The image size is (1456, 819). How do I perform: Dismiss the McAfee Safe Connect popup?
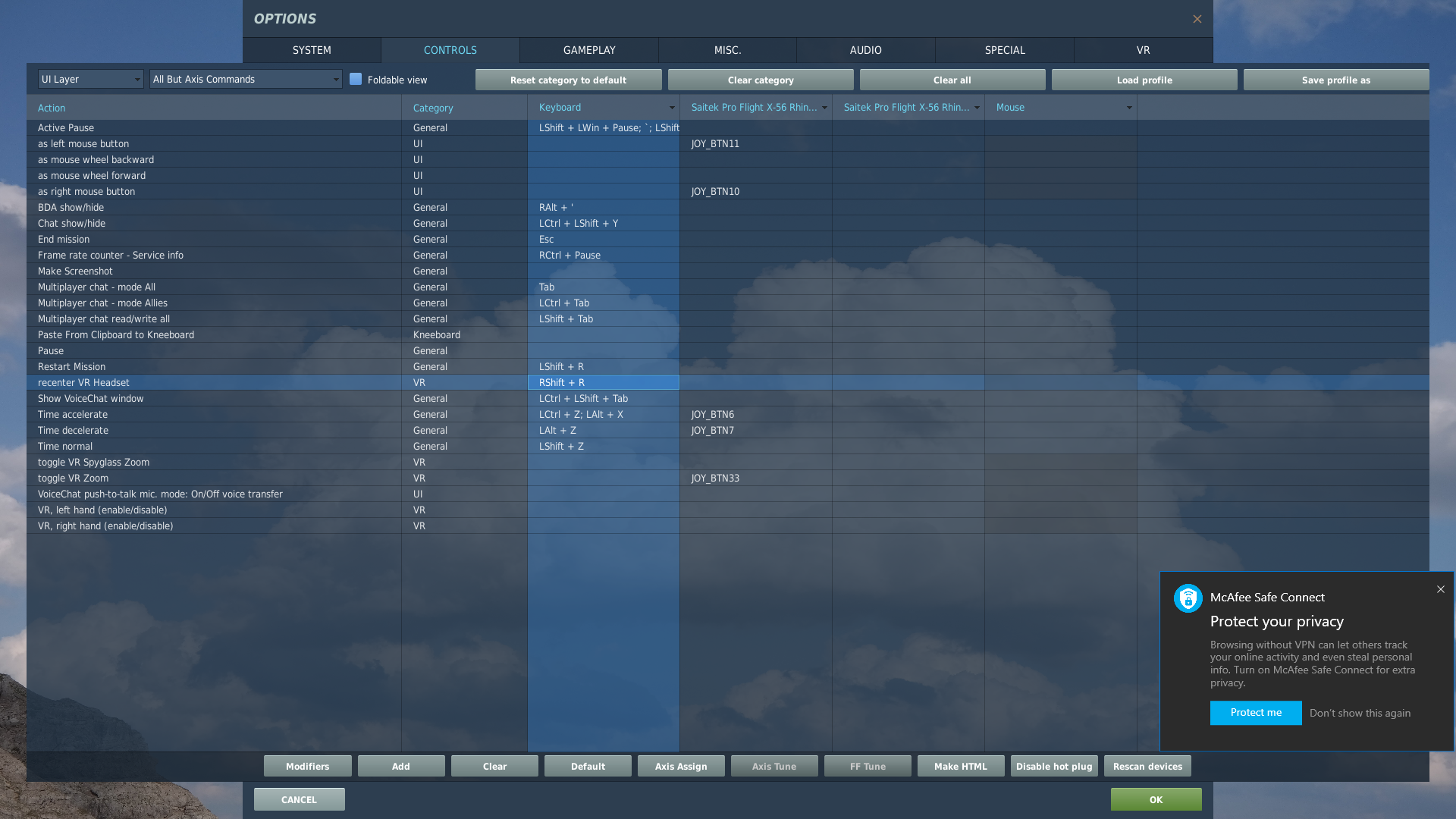(x=1440, y=589)
